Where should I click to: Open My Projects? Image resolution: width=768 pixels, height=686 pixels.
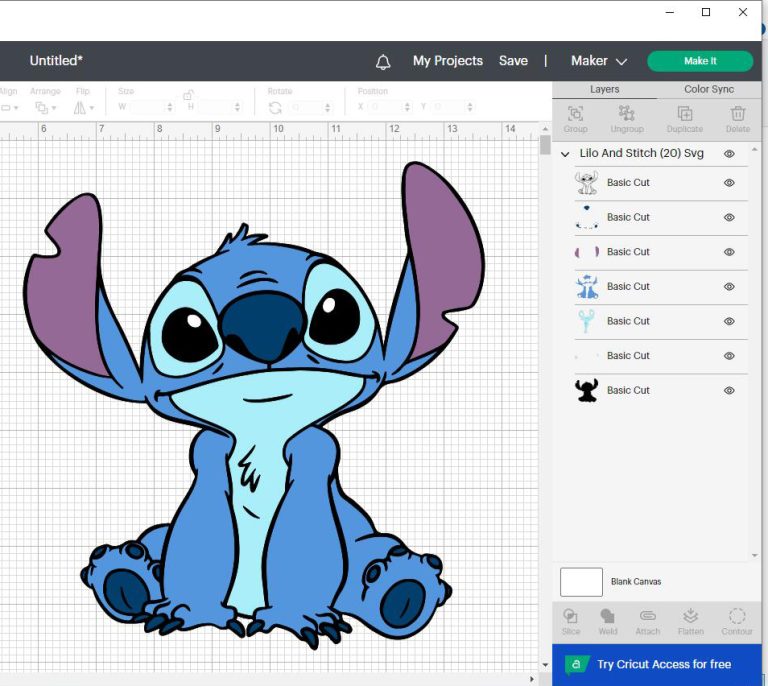click(447, 61)
